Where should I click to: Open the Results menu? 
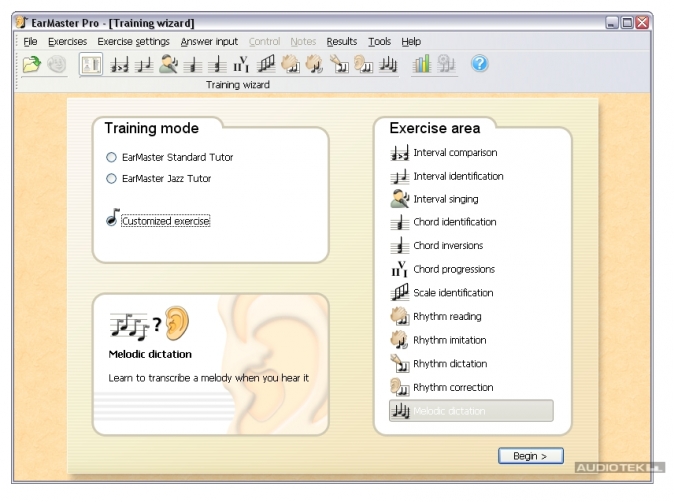[x=342, y=42]
